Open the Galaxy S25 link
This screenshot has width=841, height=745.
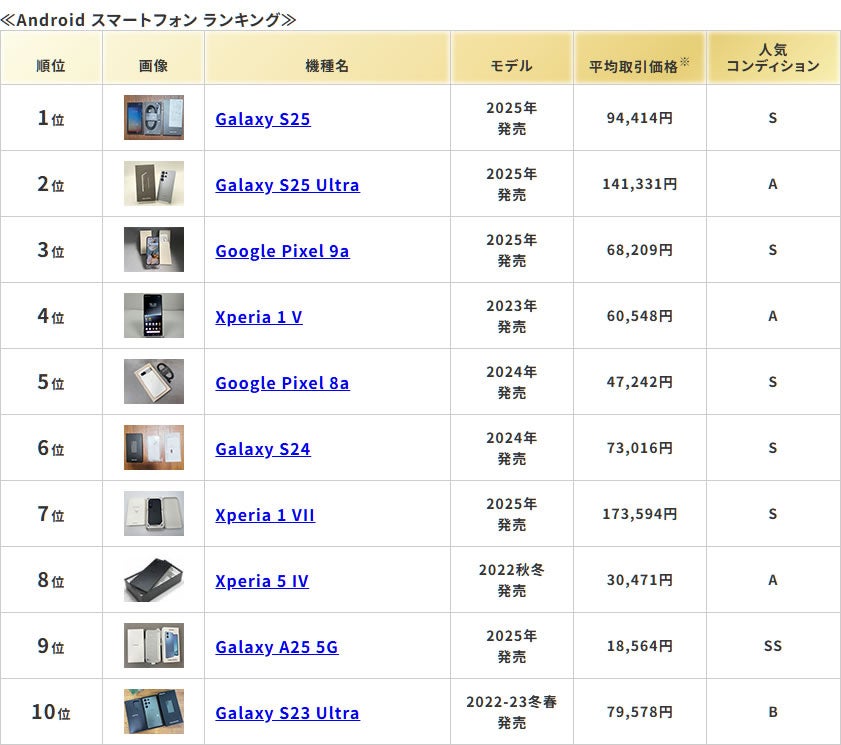coord(263,119)
